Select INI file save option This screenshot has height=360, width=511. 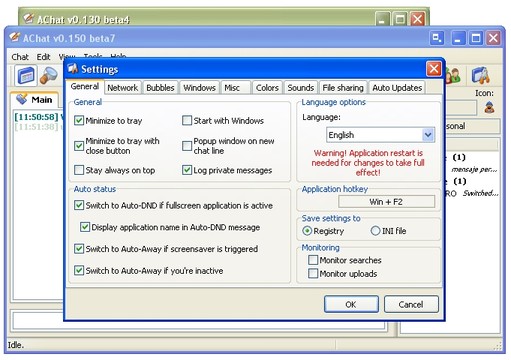coord(375,231)
